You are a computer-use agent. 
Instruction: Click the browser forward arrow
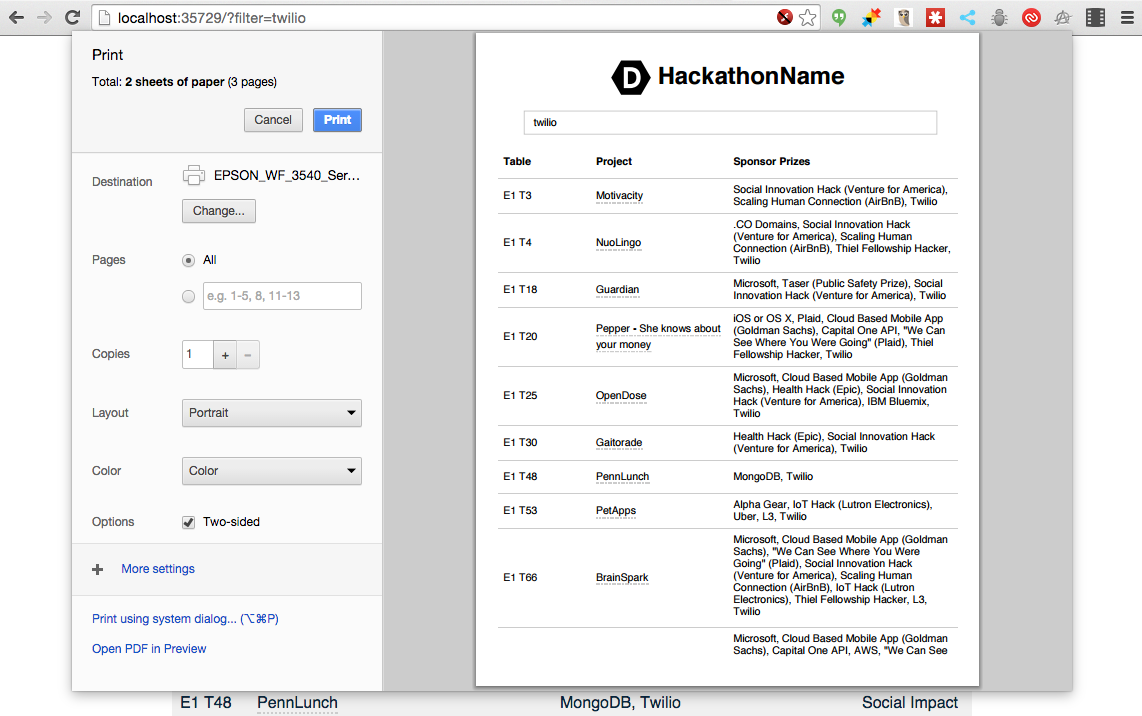click(44, 17)
